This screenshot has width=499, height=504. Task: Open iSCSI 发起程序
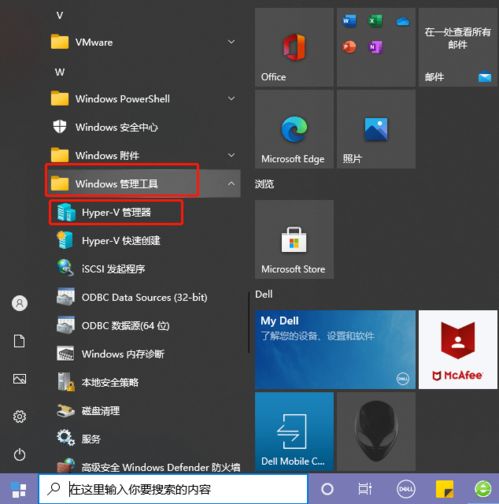[x=144, y=269]
